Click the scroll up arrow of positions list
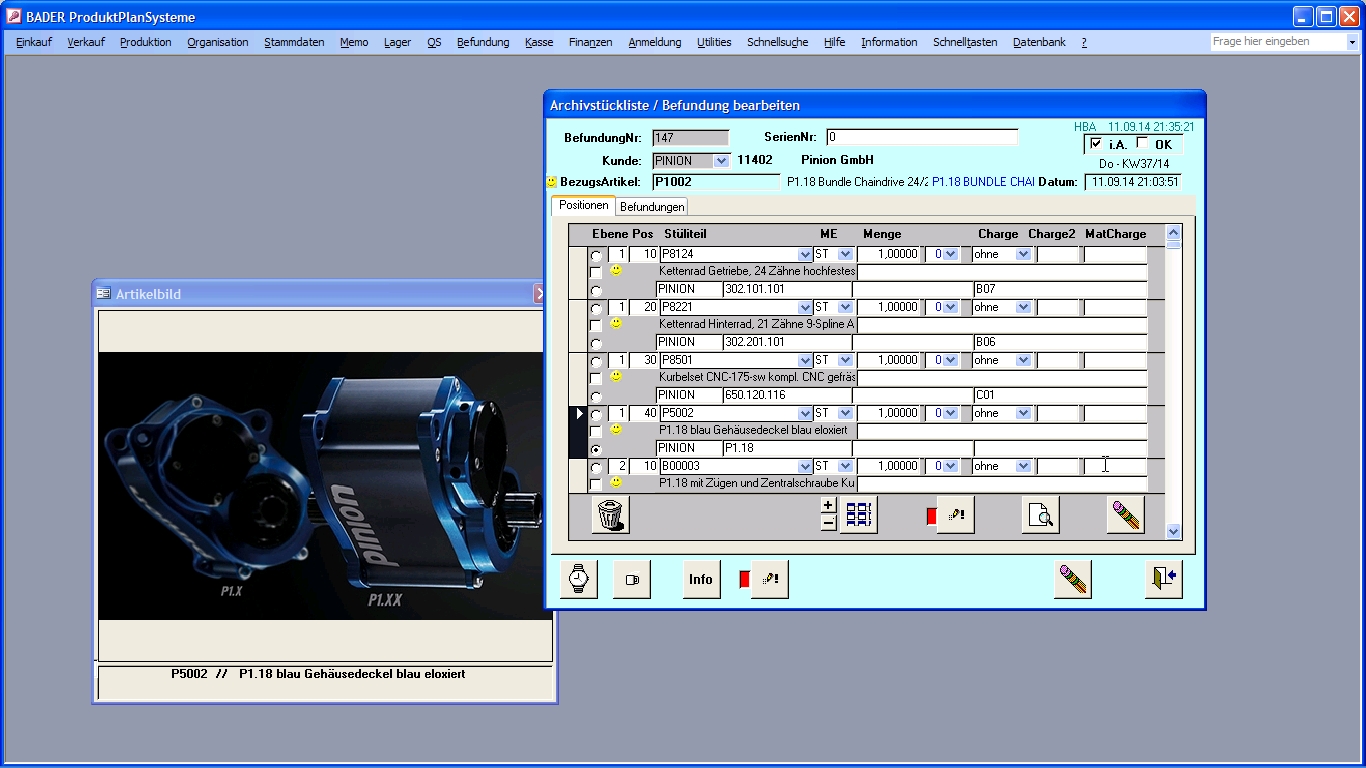The image size is (1366, 768). (1174, 232)
